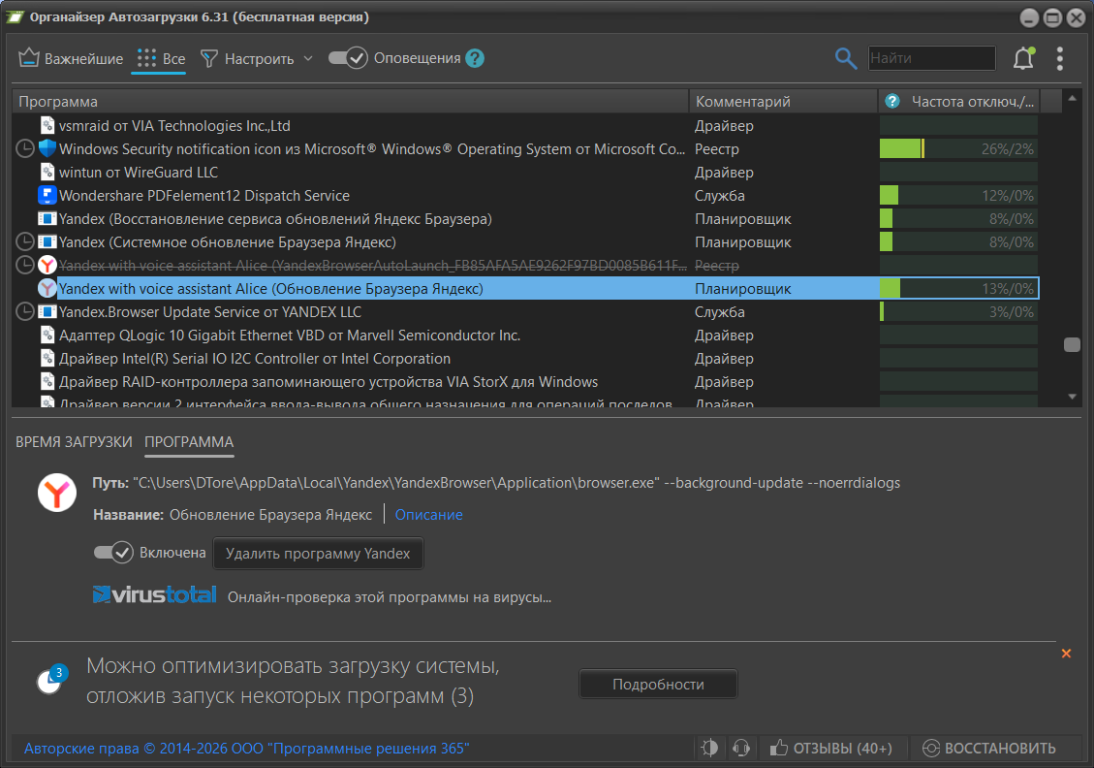Close the optimization tip with orange X
This screenshot has height=768, width=1094.
point(1066,653)
